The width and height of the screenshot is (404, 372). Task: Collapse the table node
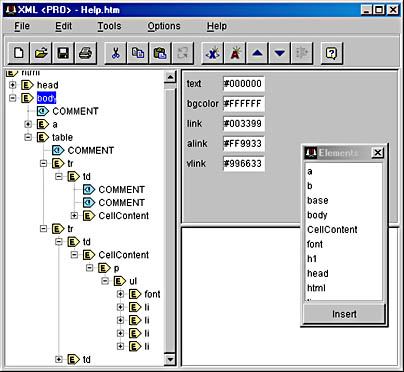click(28, 137)
